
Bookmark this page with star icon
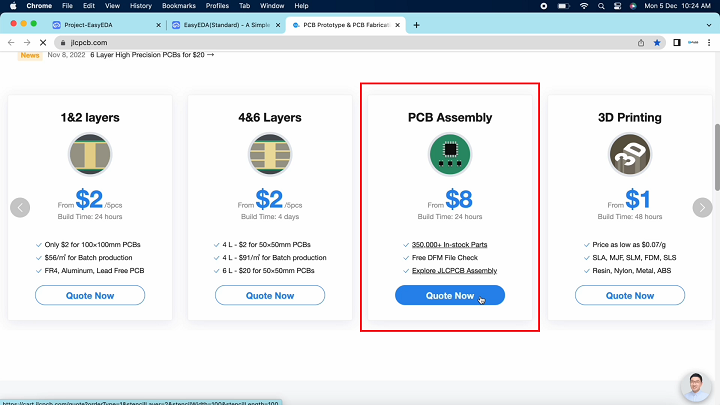(657, 43)
